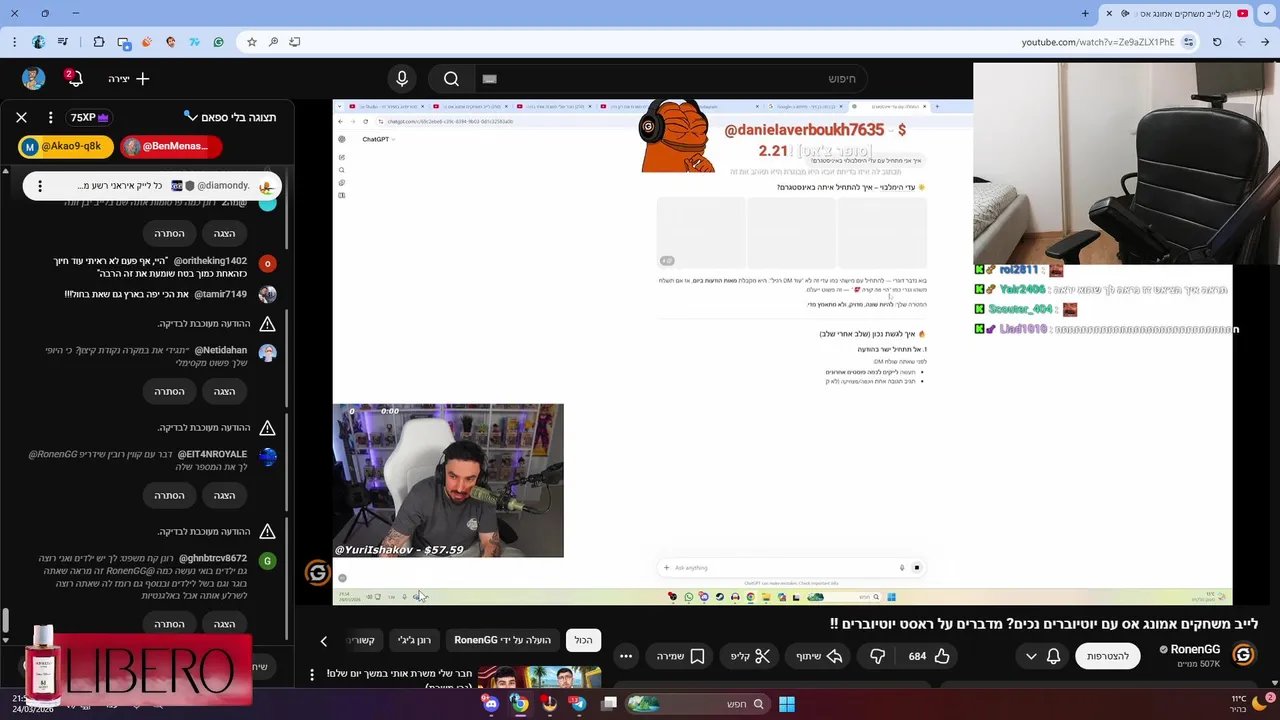
Task: Open Windows Start menu
Action: pyautogui.click(x=787, y=704)
